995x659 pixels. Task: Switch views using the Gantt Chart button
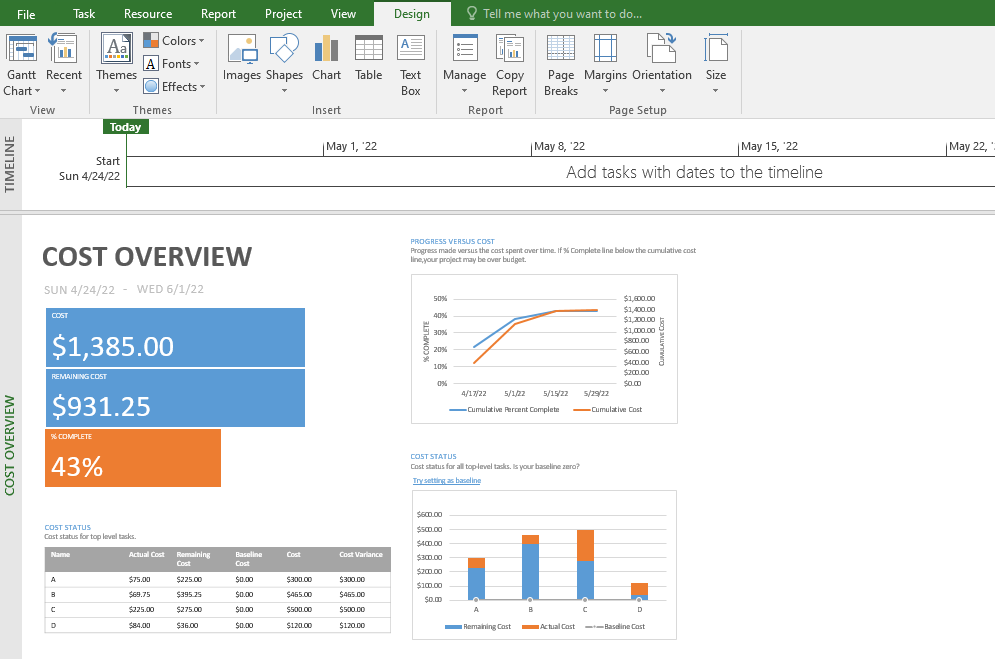pyautogui.click(x=21, y=62)
